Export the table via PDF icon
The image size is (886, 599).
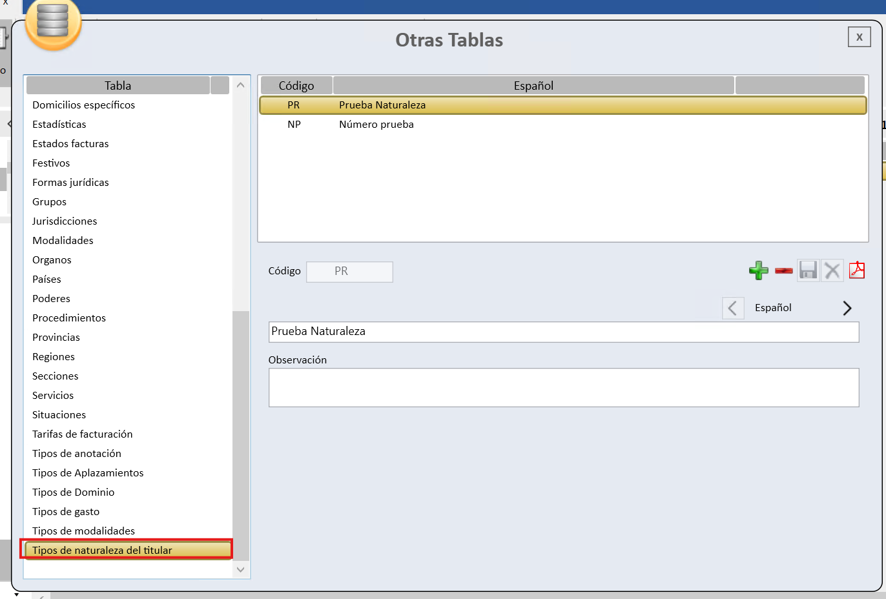click(857, 270)
